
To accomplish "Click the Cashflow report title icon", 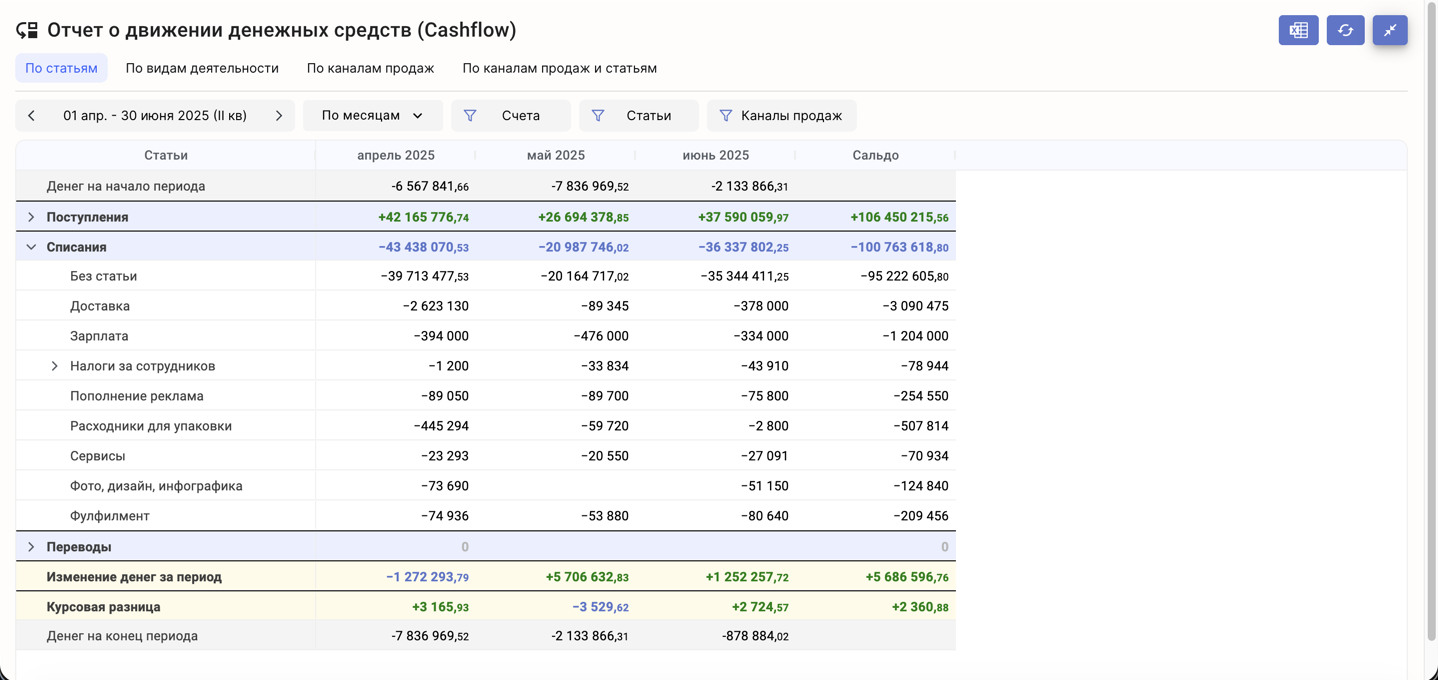I will [27, 30].
